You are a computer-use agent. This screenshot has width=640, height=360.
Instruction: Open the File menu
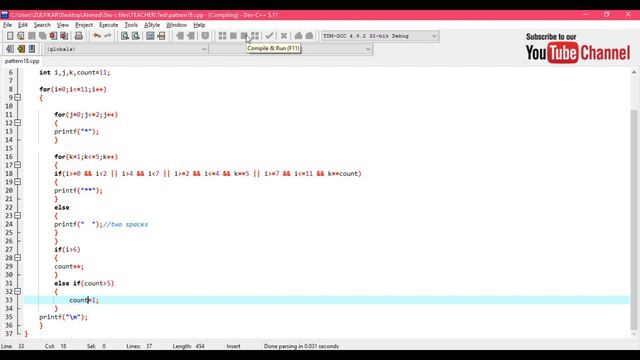coord(7,25)
